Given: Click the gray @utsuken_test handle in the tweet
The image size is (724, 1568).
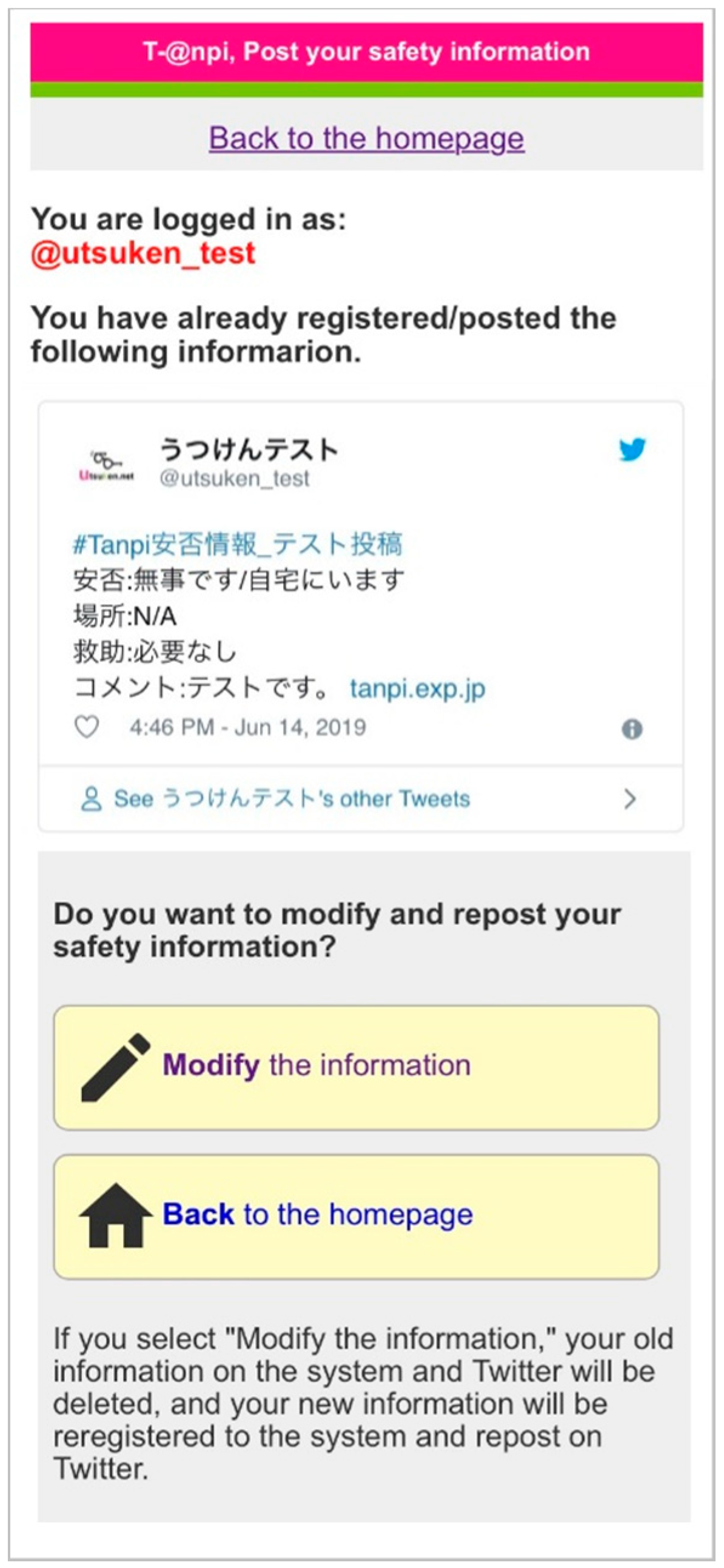Looking at the screenshot, I should pos(235,478).
